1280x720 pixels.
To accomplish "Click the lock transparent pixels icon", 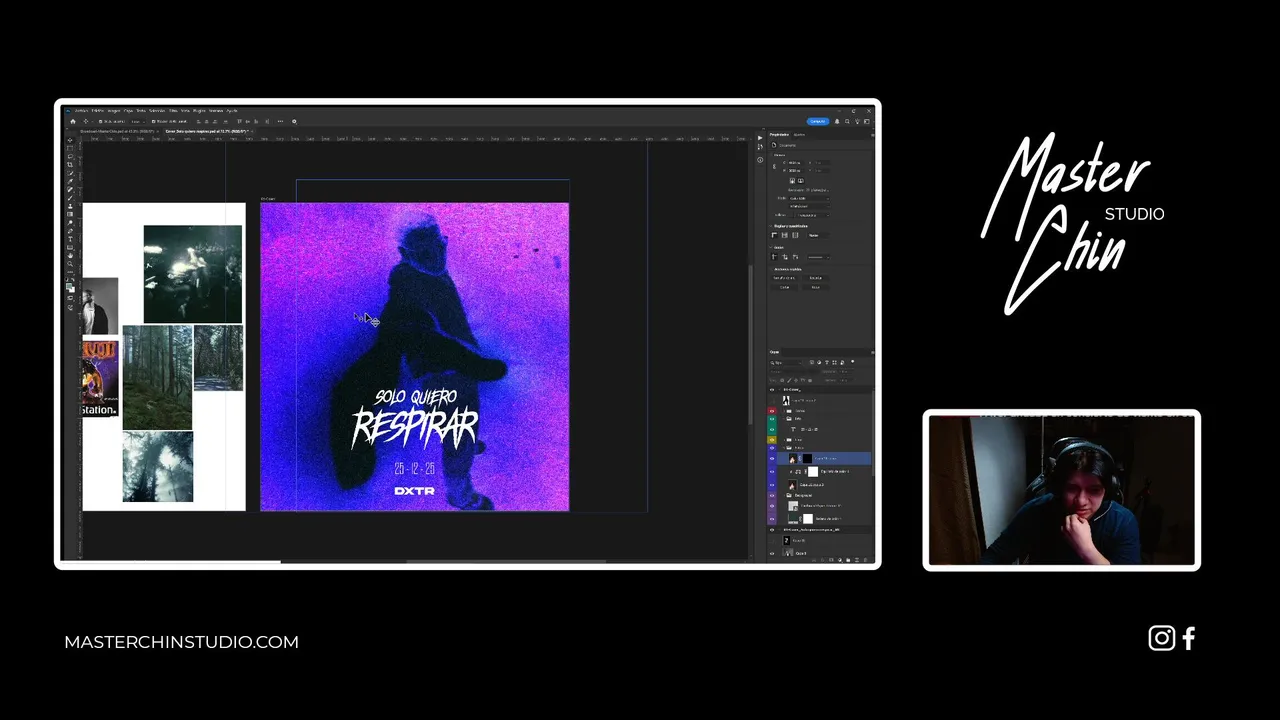I will [782, 381].
